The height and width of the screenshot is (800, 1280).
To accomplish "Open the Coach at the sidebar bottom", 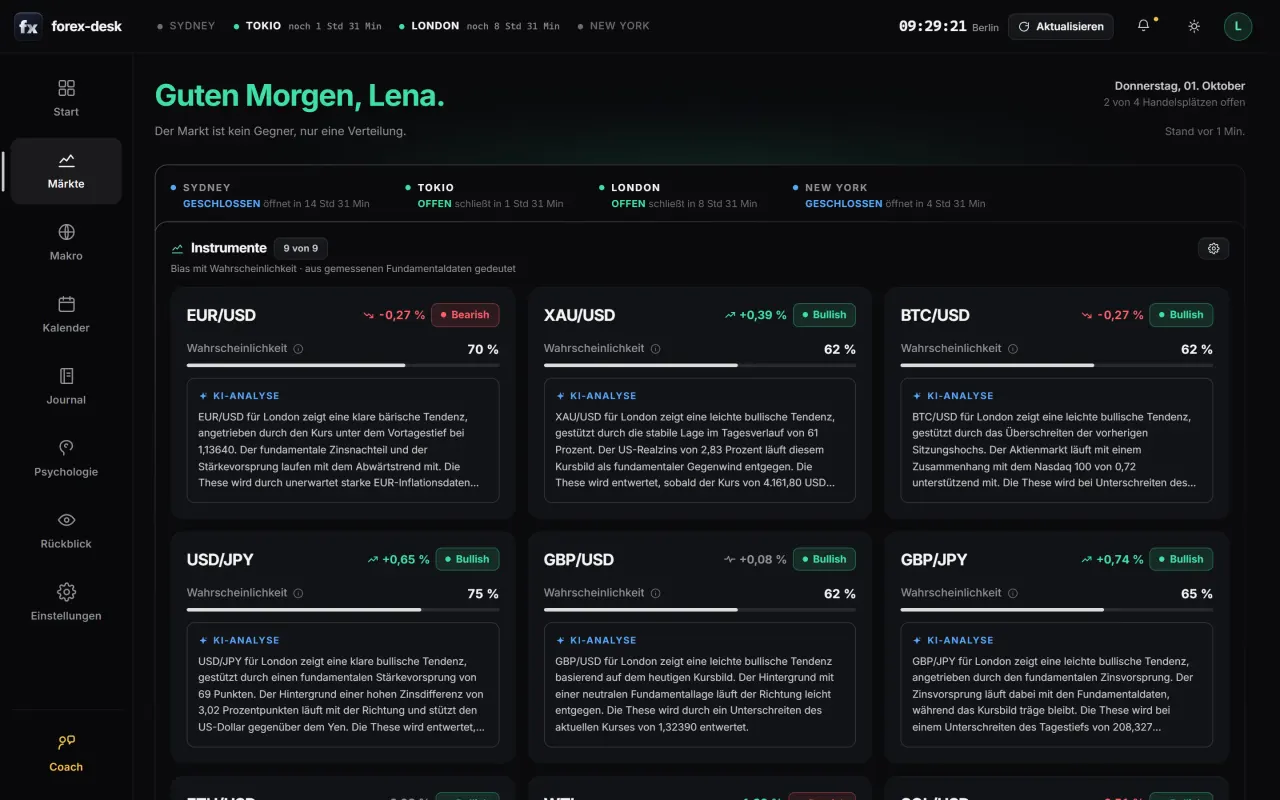I will tap(66, 754).
